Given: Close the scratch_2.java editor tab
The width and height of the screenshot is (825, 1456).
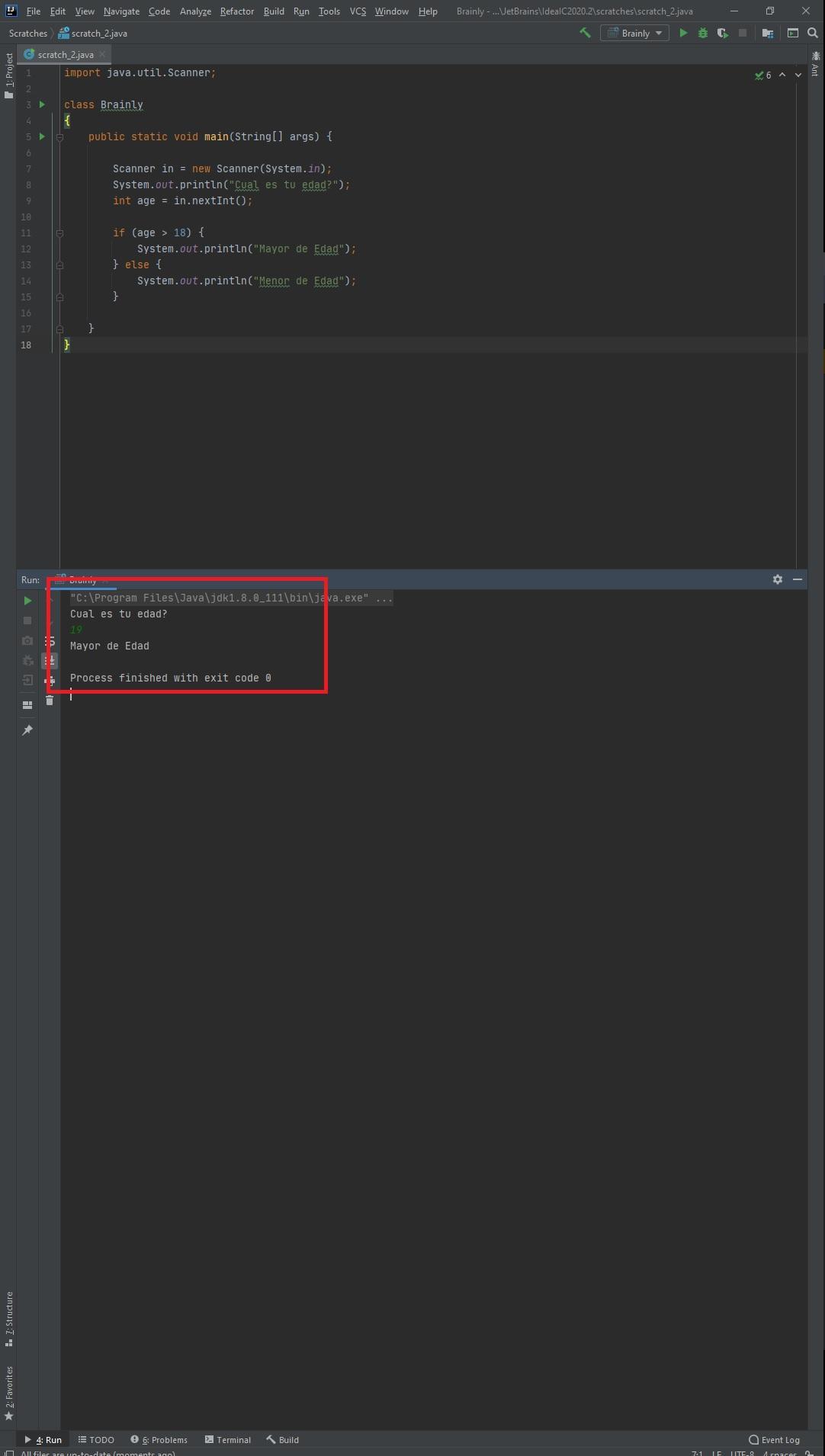Looking at the screenshot, I should 102,54.
